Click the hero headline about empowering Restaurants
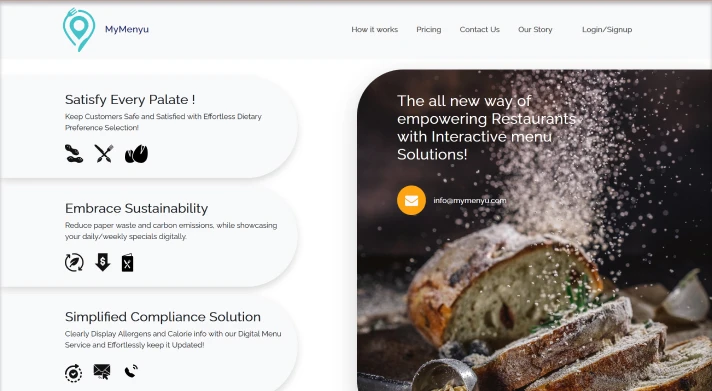 (487, 128)
